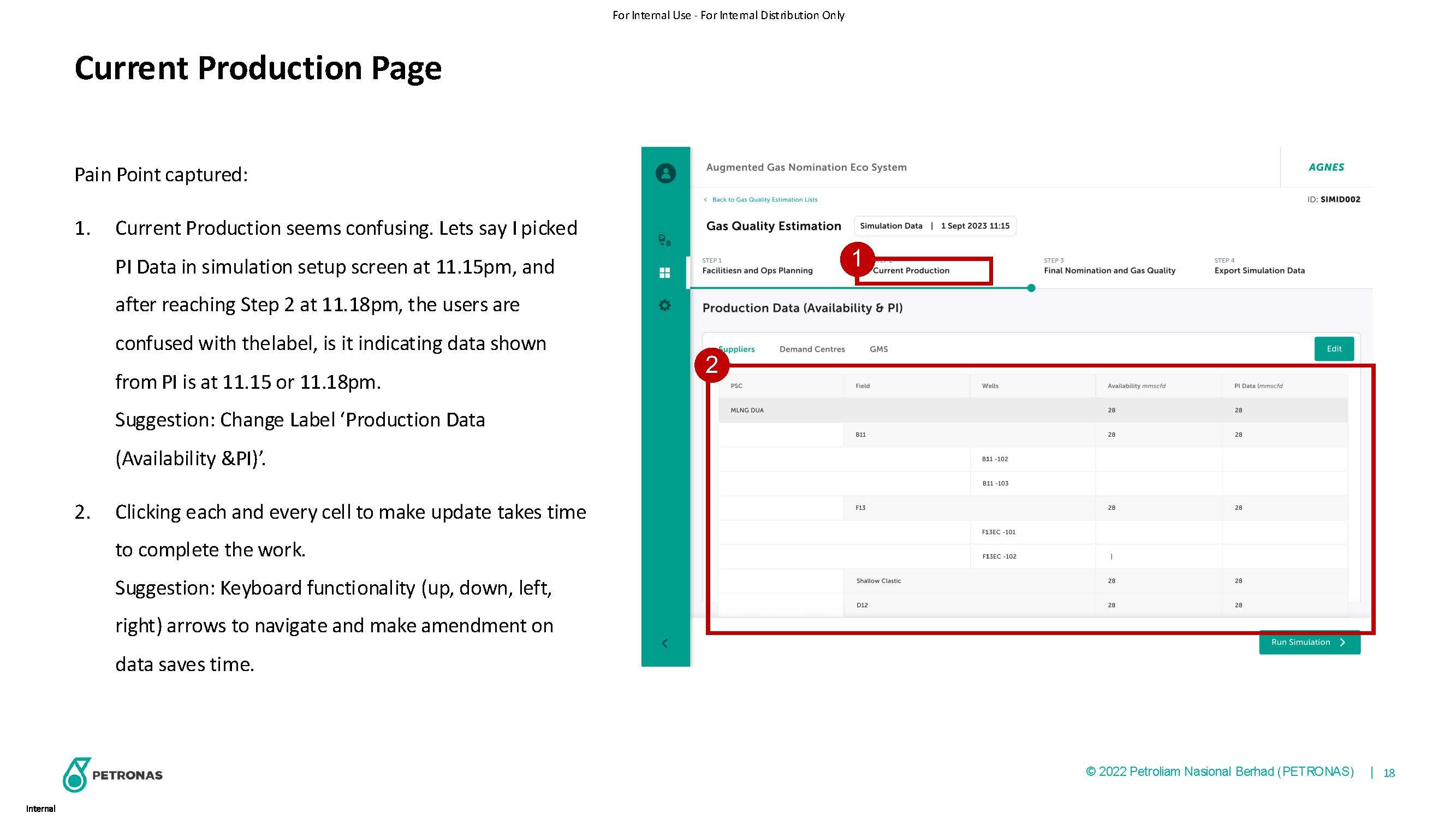Open Step 4 Export Simulation Data
The height and width of the screenshot is (819, 1456).
1259,270
